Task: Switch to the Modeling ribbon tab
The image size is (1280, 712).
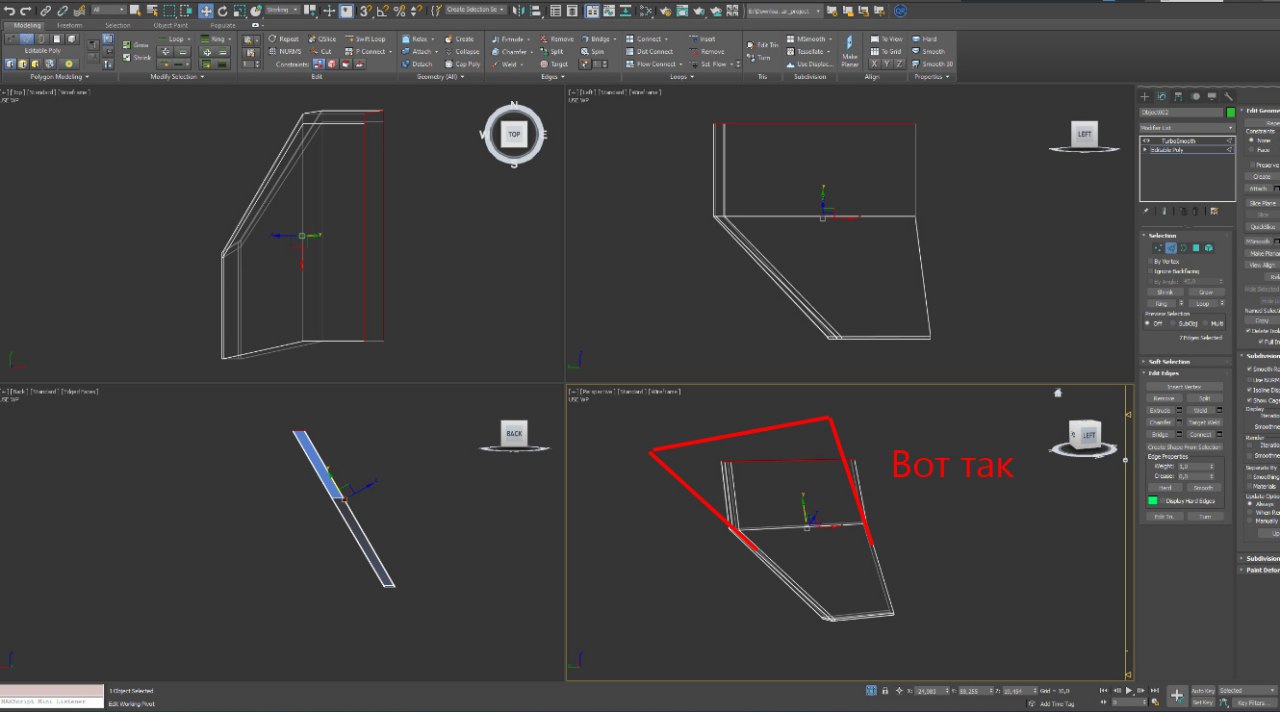Action: click(x=28, y=25)
